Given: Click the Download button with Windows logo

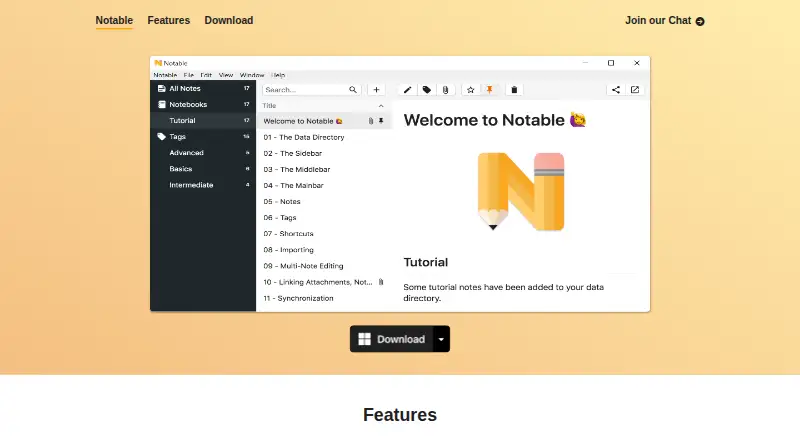Looking at the screenshot, I should tap(392, 339).
